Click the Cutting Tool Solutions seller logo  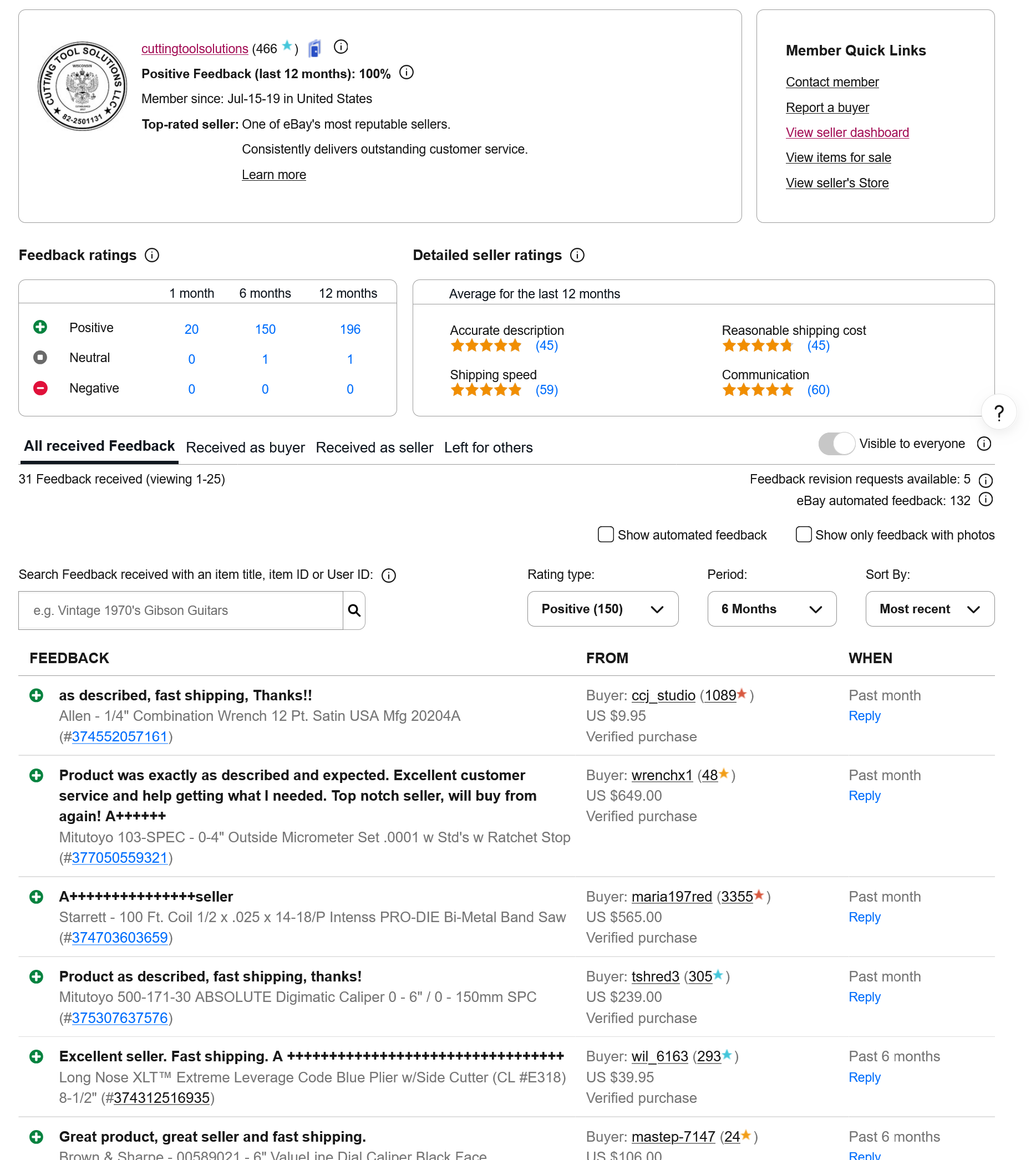(x=82, y=86)
